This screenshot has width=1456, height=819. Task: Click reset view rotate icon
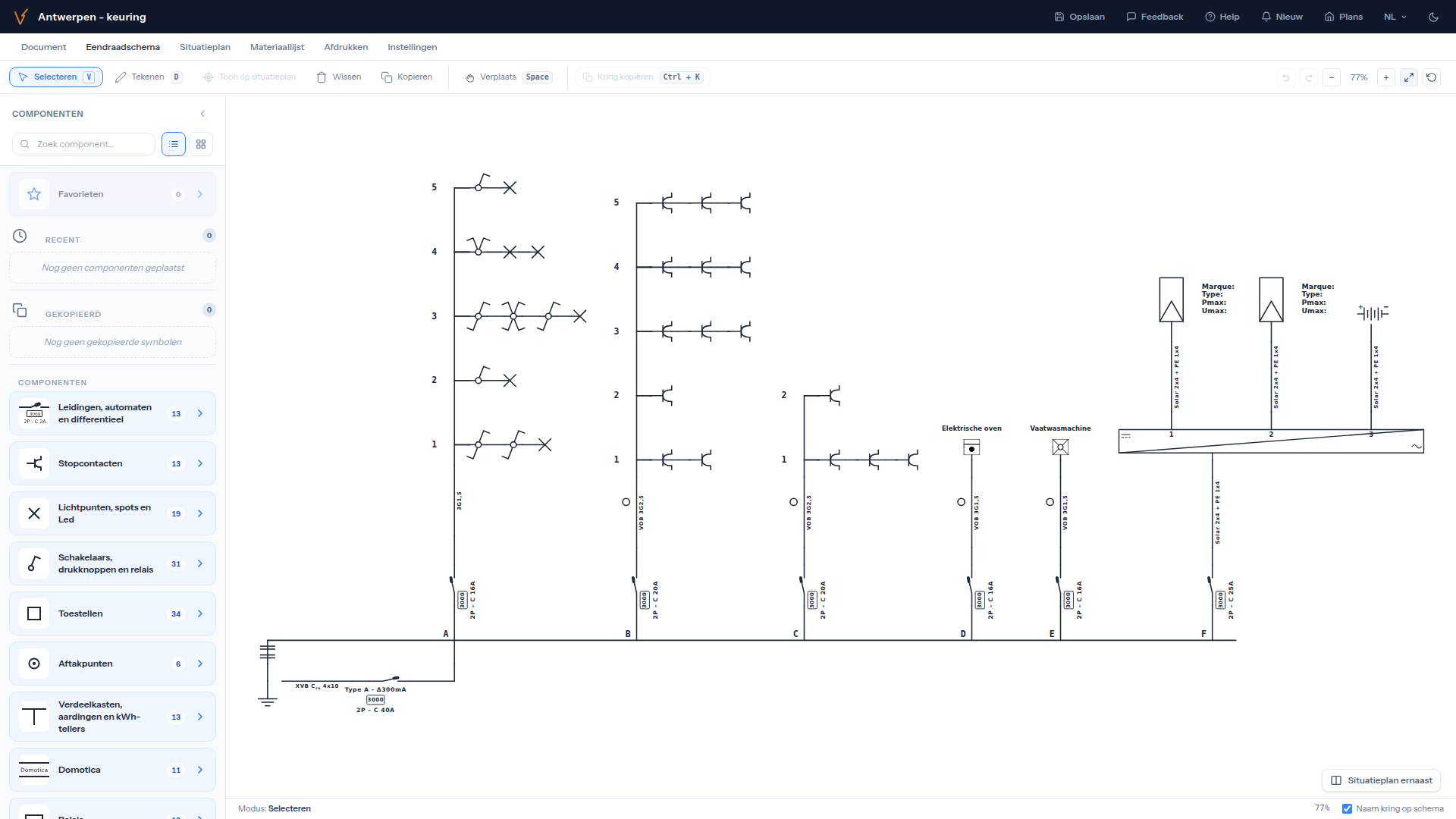pos(1432,77)
